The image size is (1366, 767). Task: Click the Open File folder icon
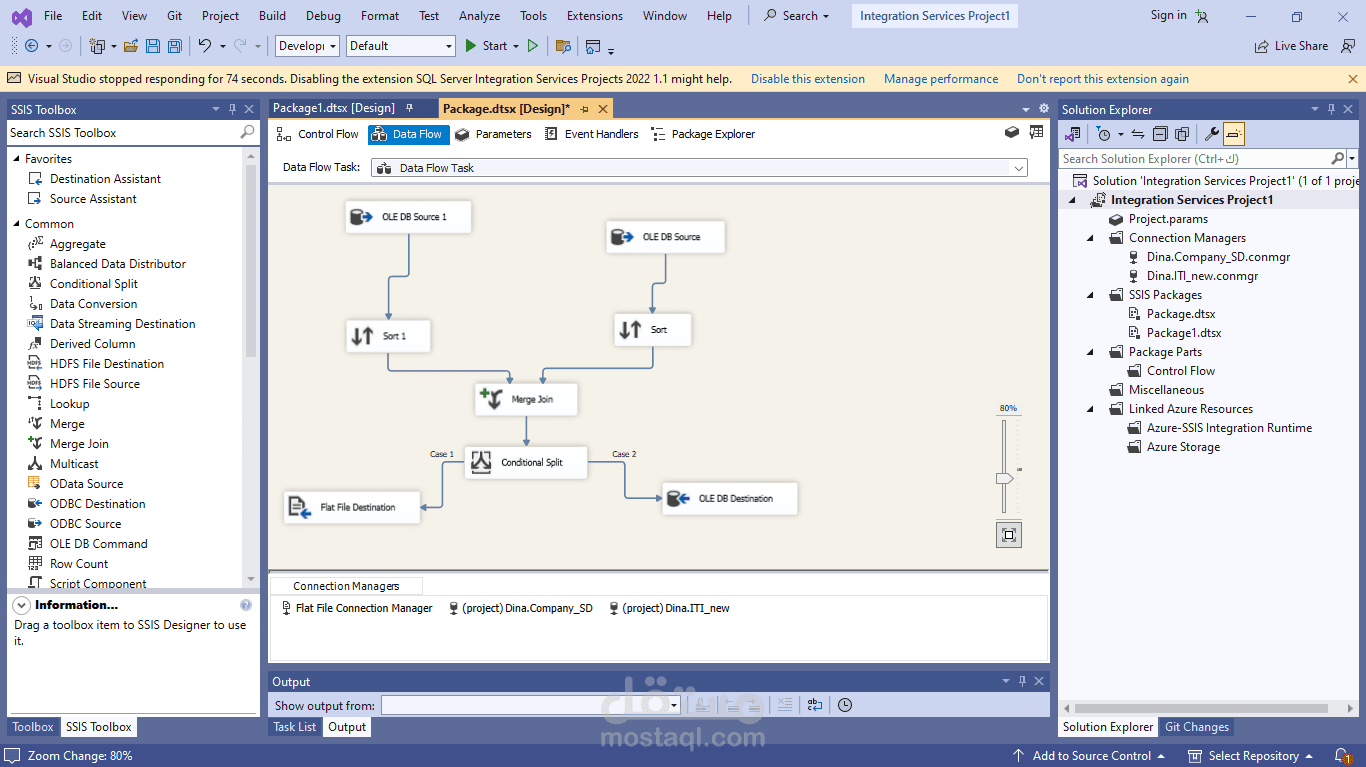point(131,46)
